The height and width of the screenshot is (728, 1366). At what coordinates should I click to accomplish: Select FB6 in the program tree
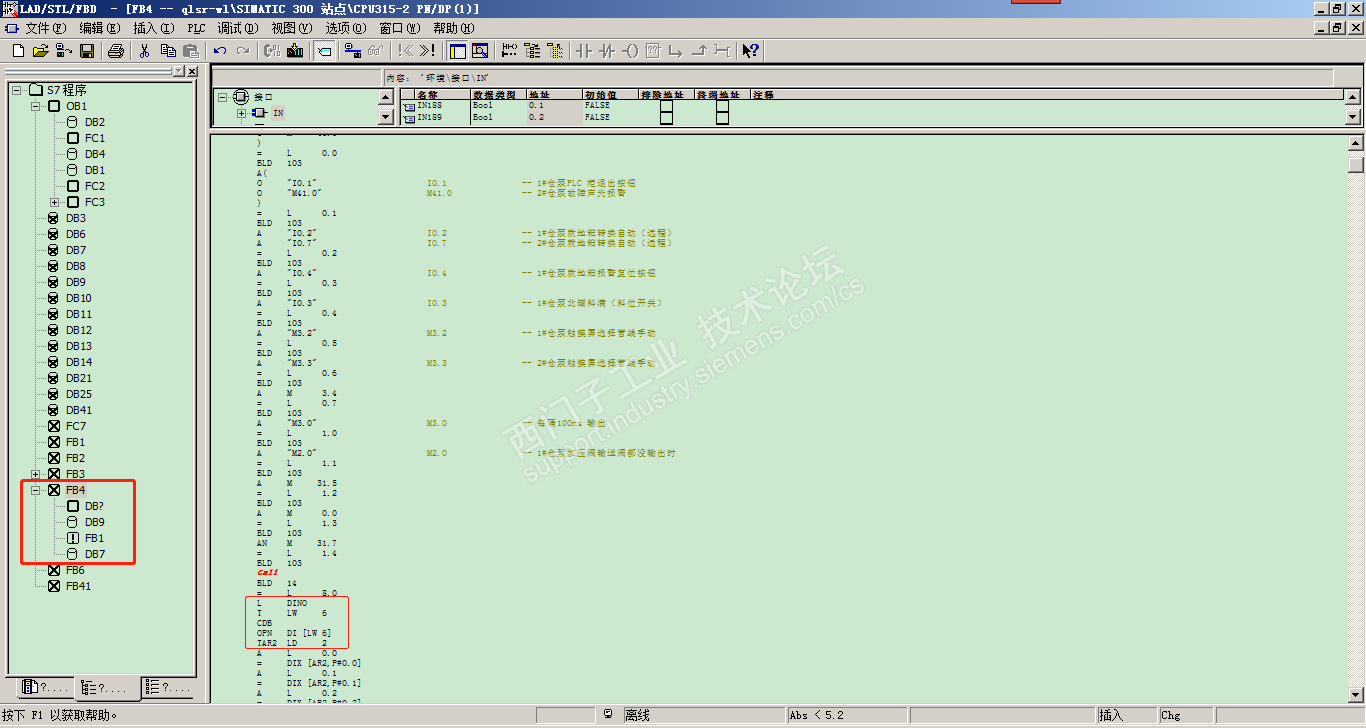click(x=76, y=570)
